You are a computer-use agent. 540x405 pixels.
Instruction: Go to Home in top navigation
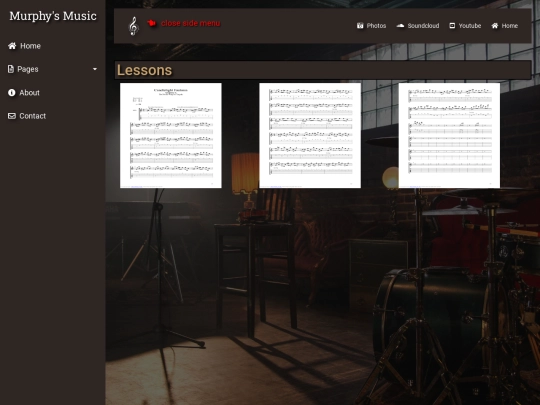(x=505, y=25)
